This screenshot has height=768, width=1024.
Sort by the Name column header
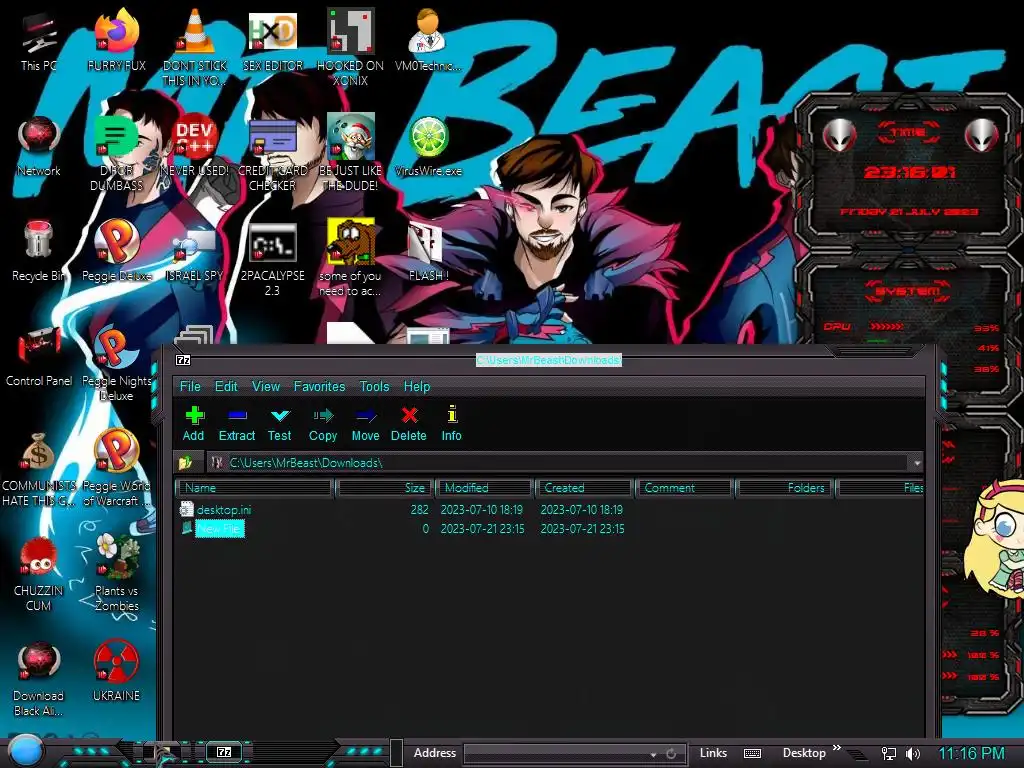(255, 488)
